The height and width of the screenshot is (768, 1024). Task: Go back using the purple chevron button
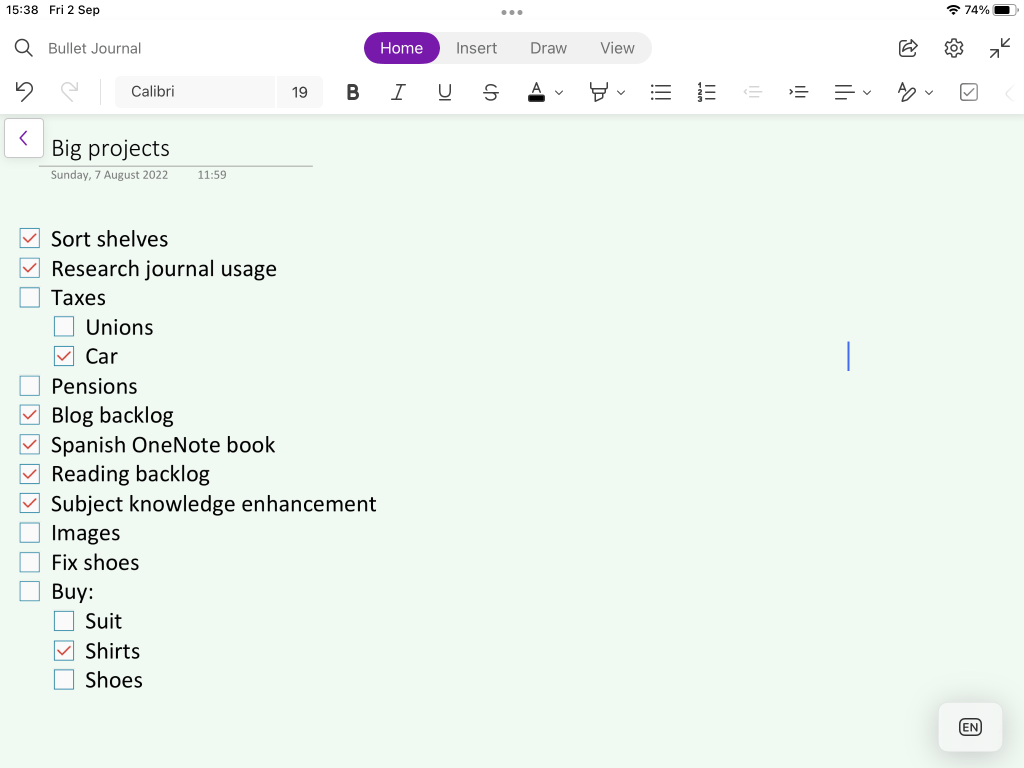[24, 138]
